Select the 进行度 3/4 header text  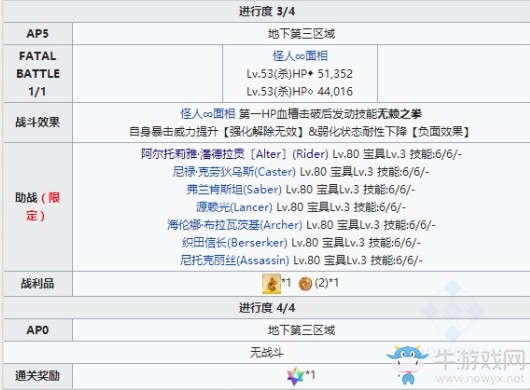(x=267, y=11)
